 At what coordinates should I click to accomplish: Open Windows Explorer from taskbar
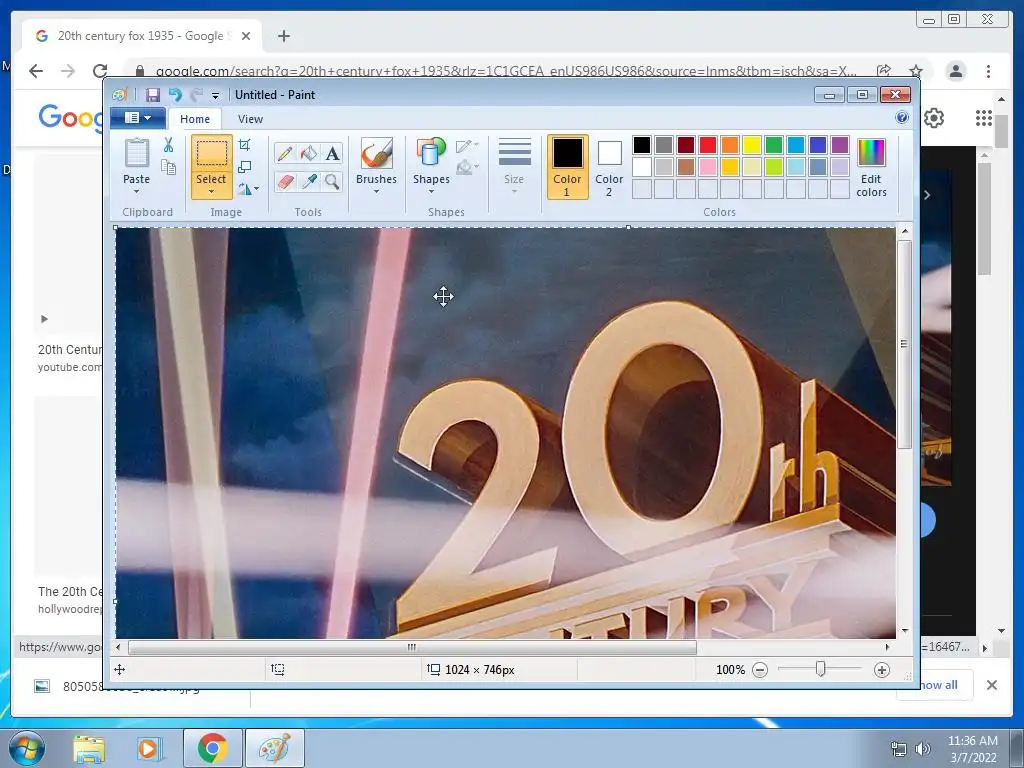click(89, 748)
